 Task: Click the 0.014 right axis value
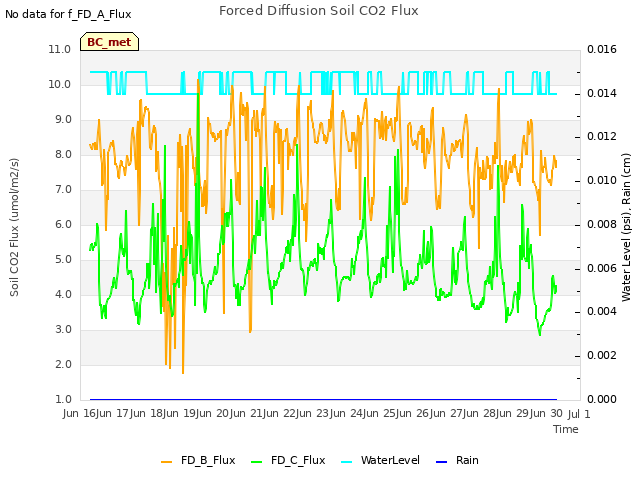tap(602, 93)
